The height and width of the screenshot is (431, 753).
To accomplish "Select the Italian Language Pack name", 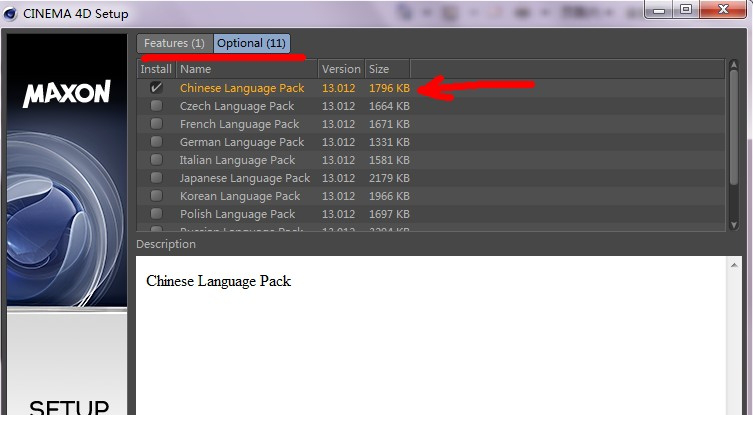I will point(237,160).
